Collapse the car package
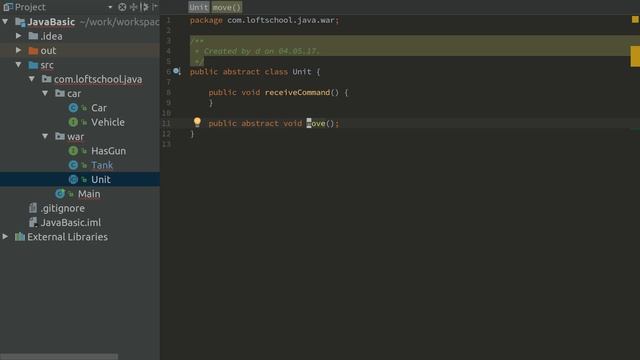This screenshot has height=360, width=640. (45, 93)
